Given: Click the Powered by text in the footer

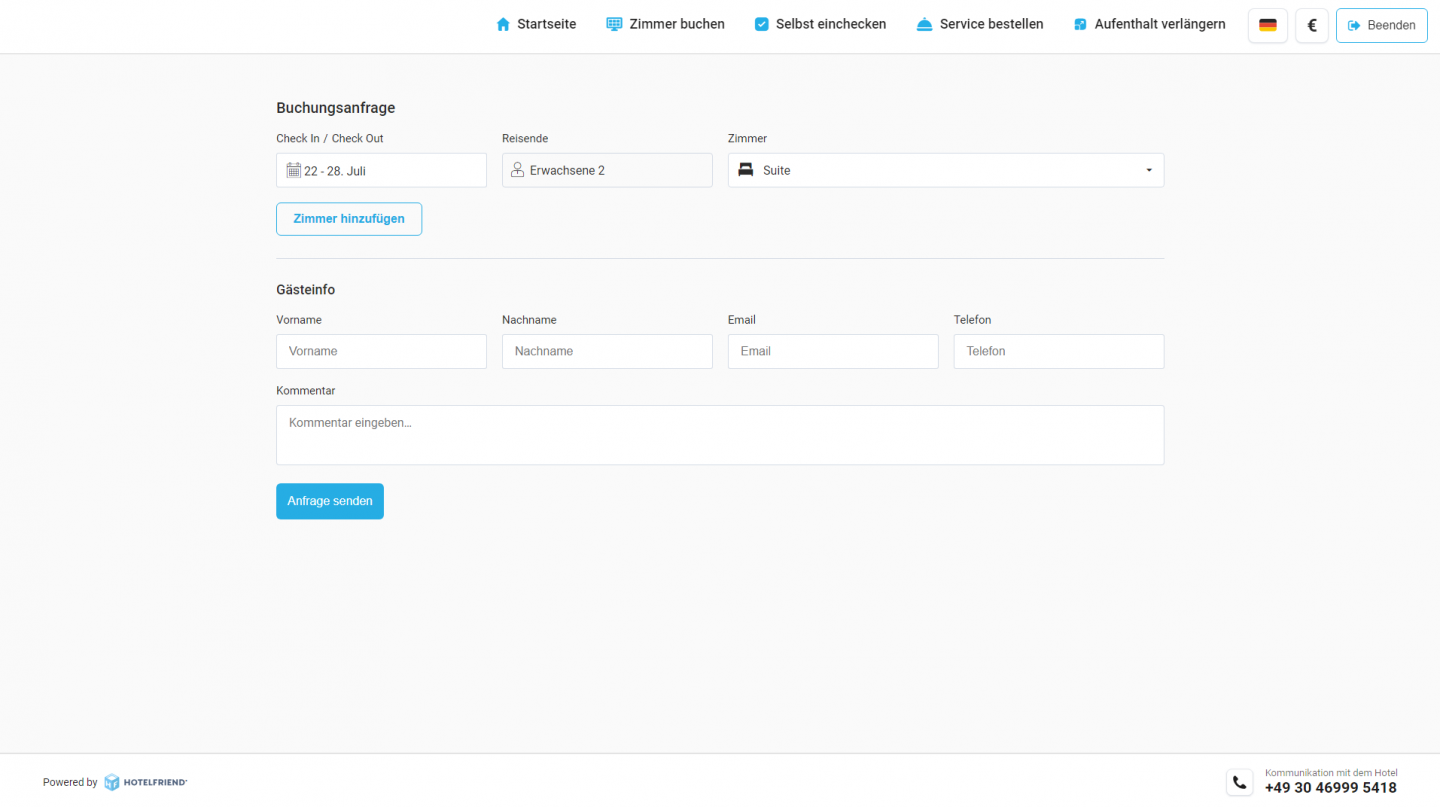Looking at the screenshot, I should [x=70, y=782].
